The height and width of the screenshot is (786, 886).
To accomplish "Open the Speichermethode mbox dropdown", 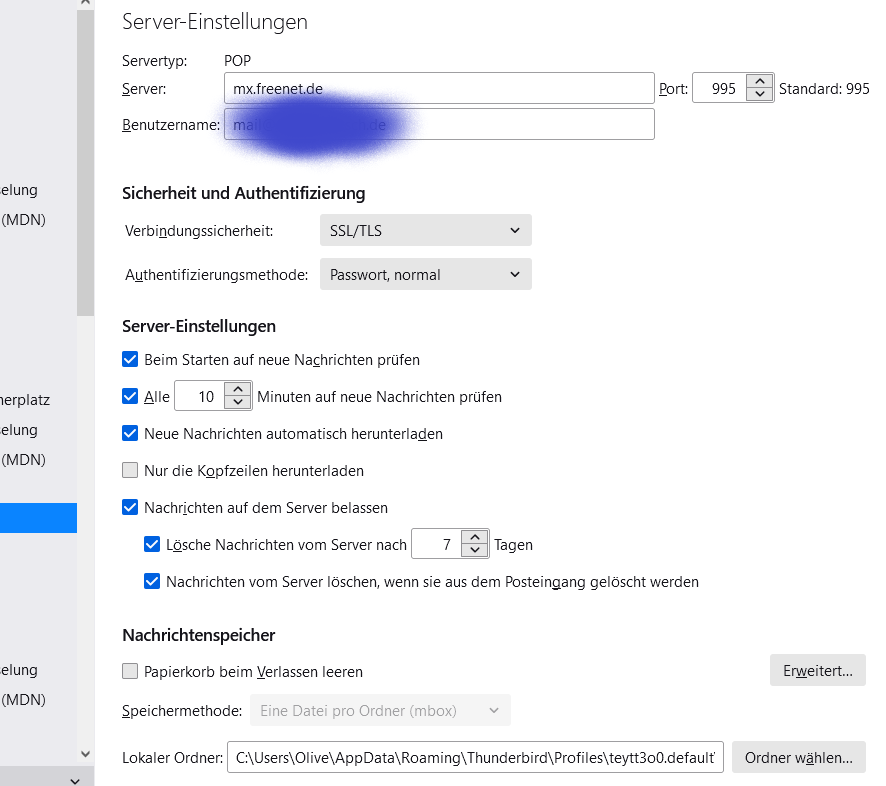I will coord(380,710).
